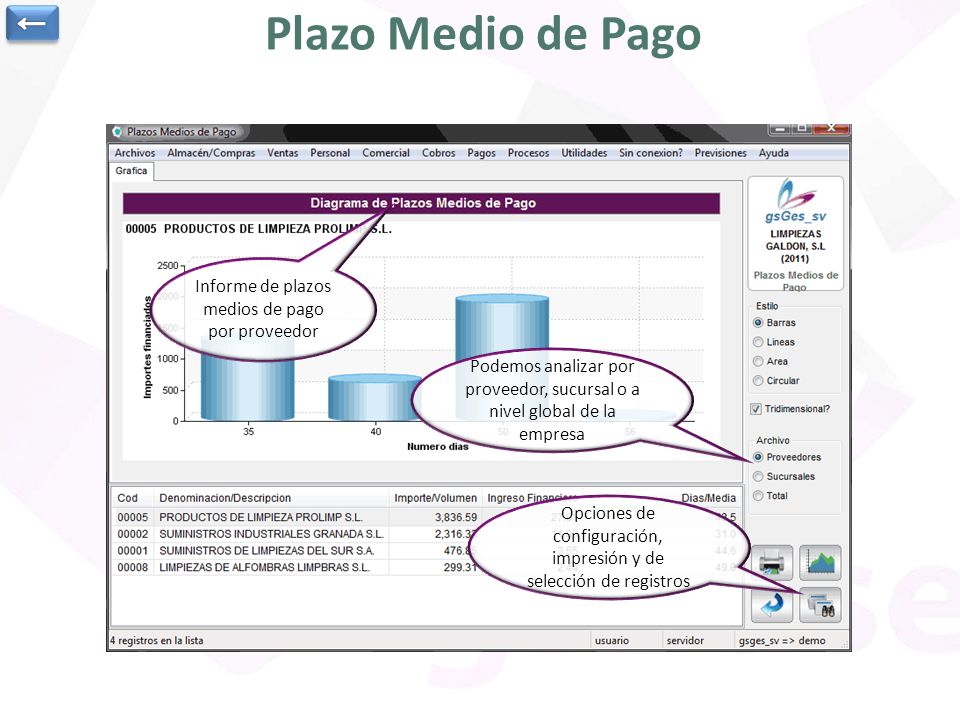Click the amount value 3,836.59
Viewport: 960px width, 720px height.
(x=456, y=517)
